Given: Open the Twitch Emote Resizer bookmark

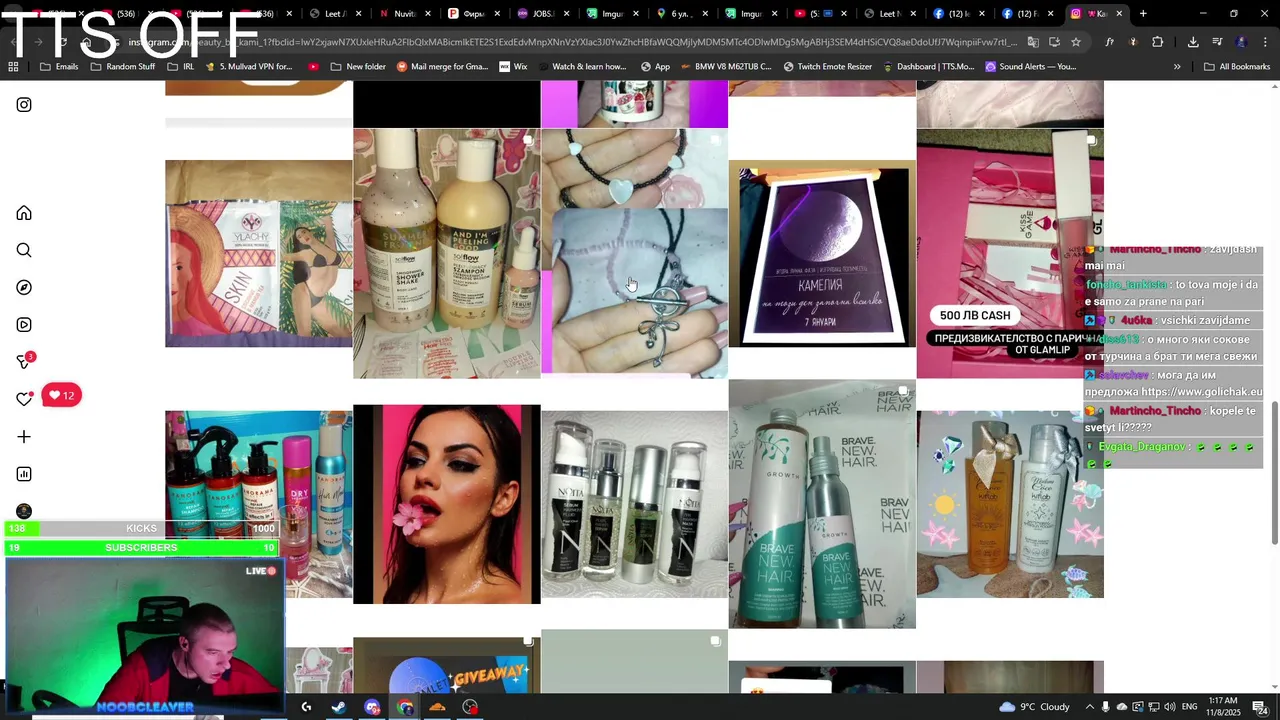Looking at the screenshot, I should (828, 66).
